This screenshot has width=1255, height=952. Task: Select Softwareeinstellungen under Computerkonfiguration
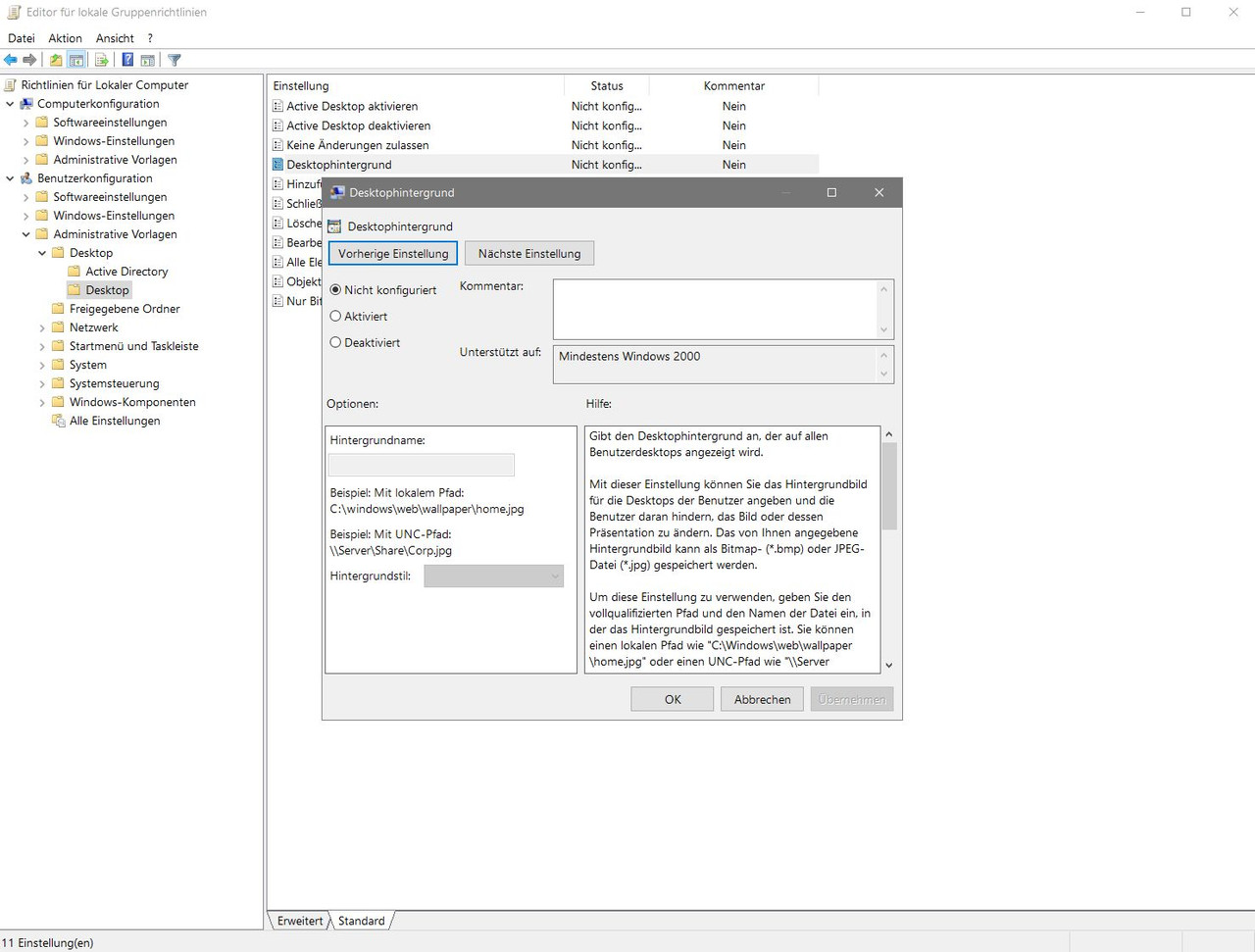tap(110, 123)
